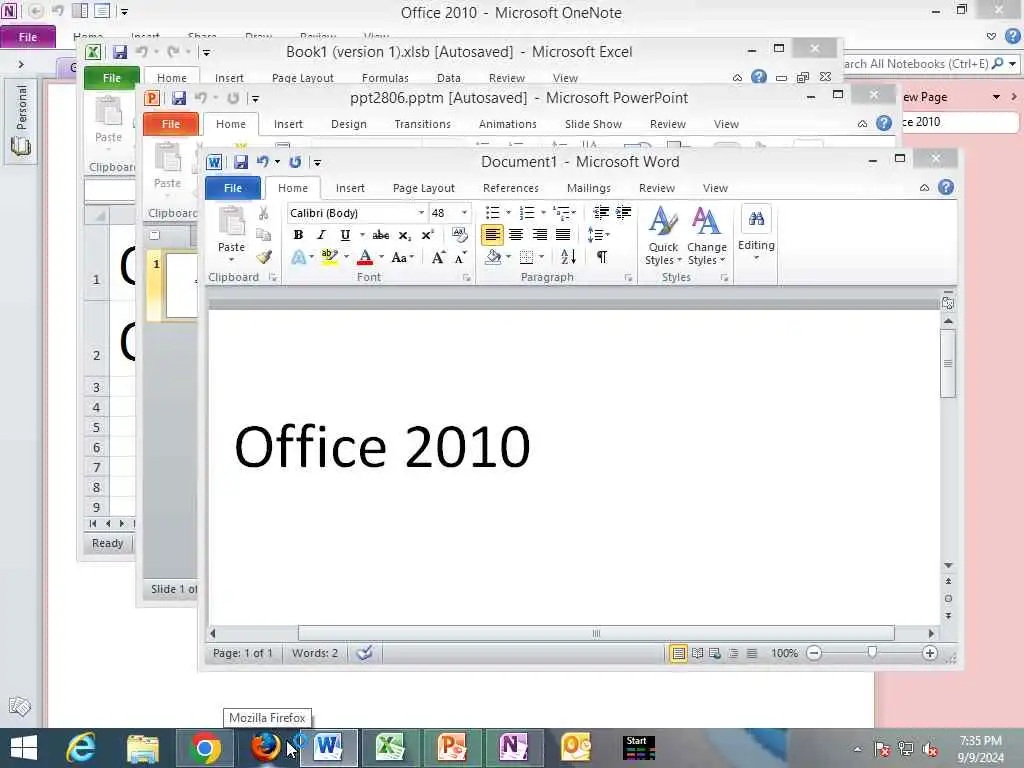Click font color red A button
The image size is (1024, 768).
(x=365, y=257)
